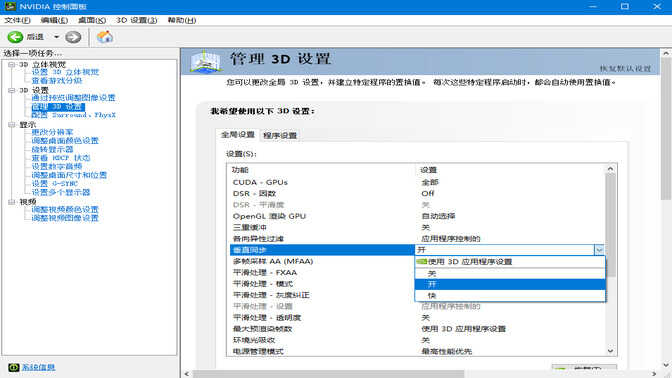Collapse the 显示 tree node

(x=12, y=125)
